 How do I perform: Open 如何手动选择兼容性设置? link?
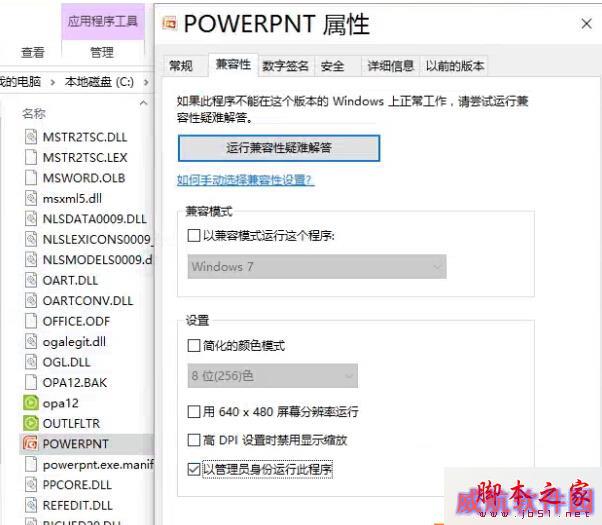245,180
